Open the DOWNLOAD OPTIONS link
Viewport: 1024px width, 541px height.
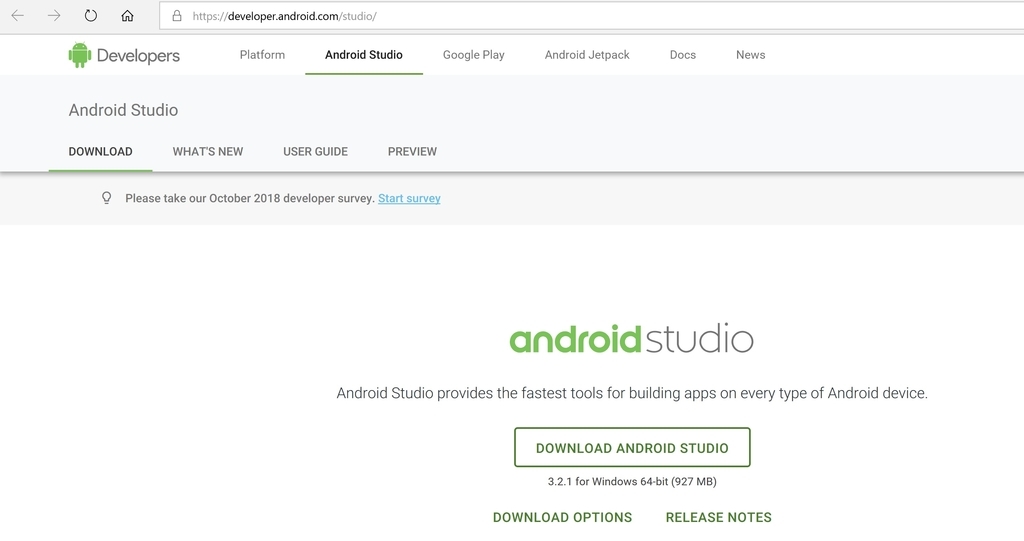(x=562, y=517)
